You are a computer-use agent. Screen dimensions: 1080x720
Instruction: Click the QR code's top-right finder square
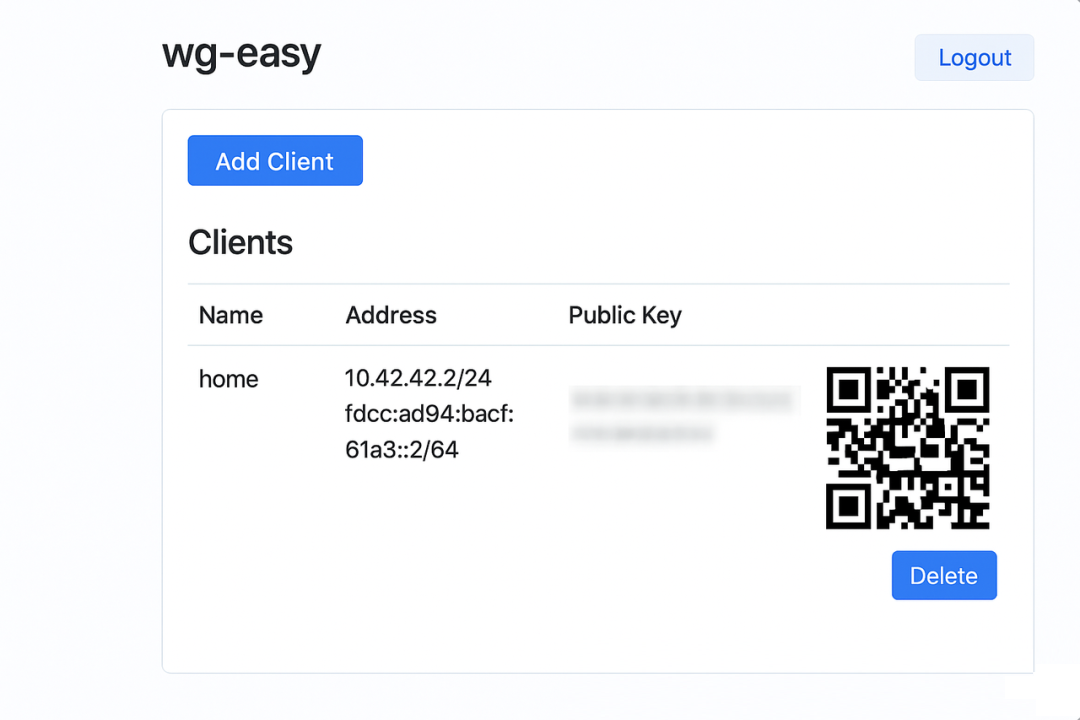[x=967, y=389]
